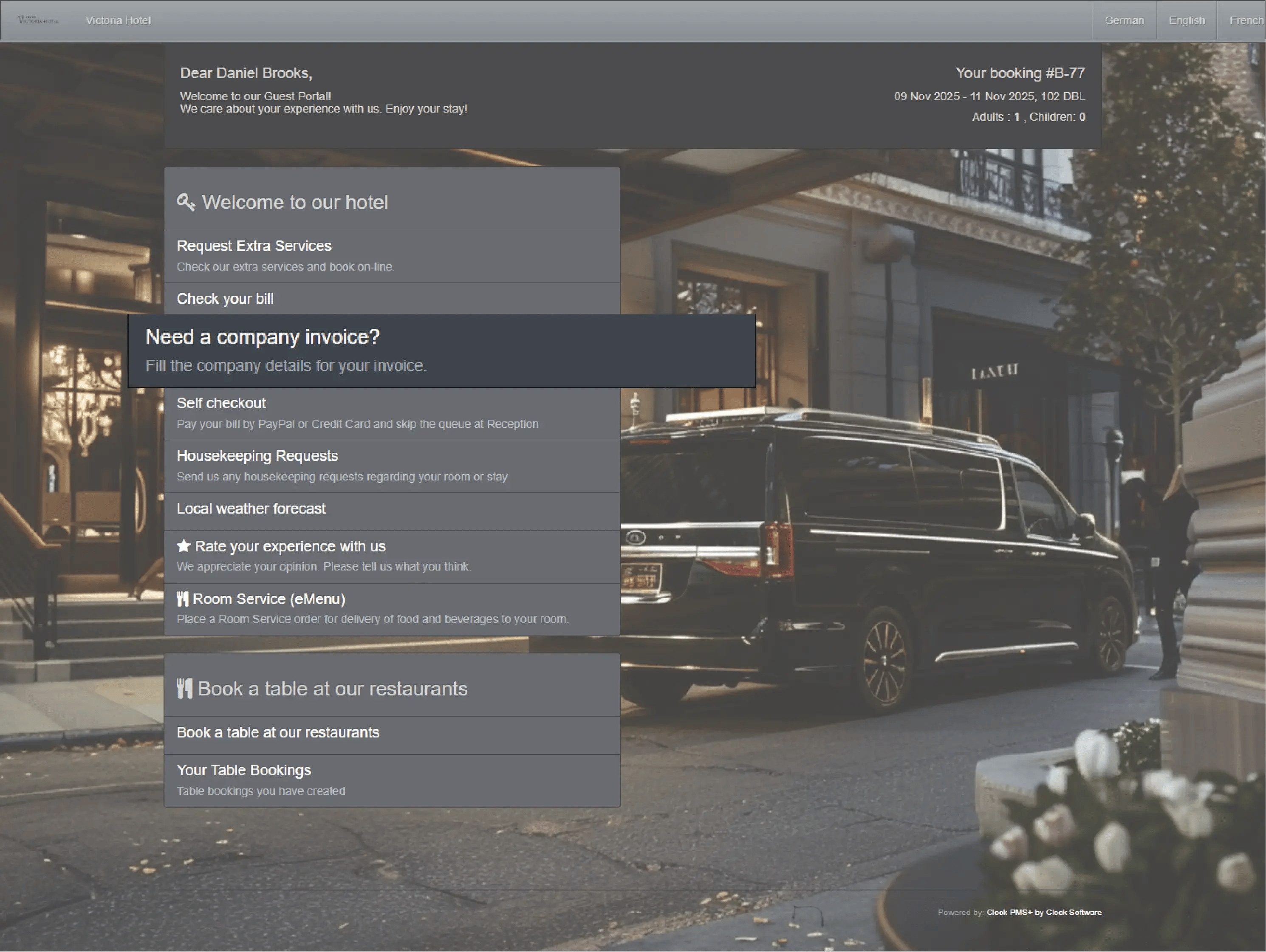
Task: Open Rate your experience with us
Action: pos(290,547)
